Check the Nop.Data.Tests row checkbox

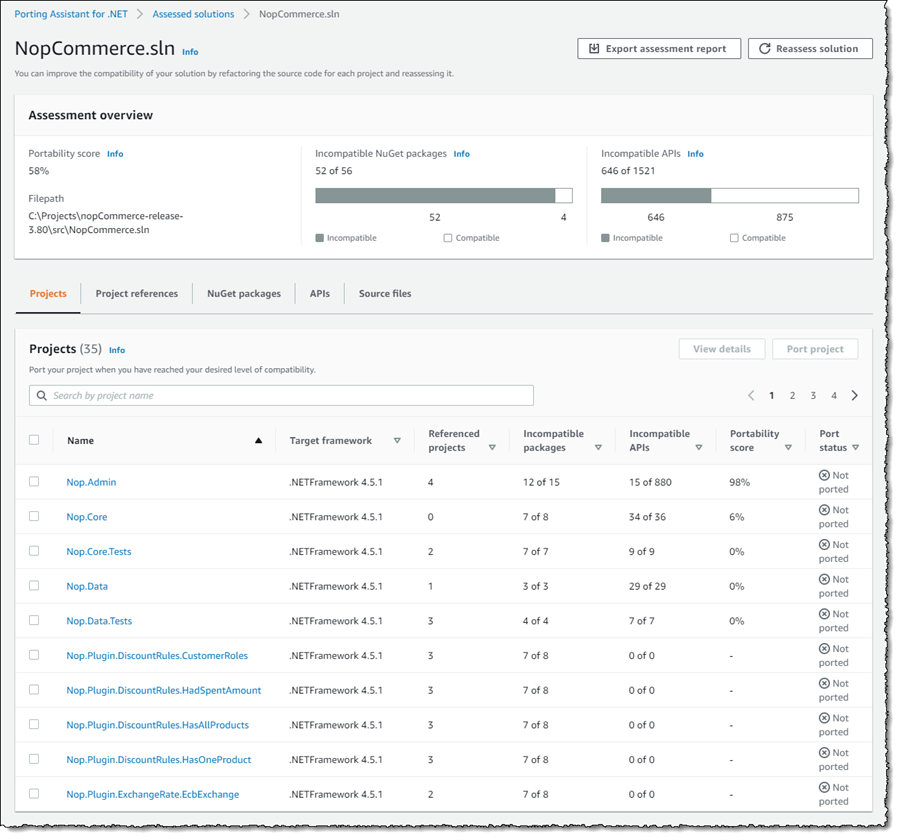pyautogui.click(x=34, y=620)
